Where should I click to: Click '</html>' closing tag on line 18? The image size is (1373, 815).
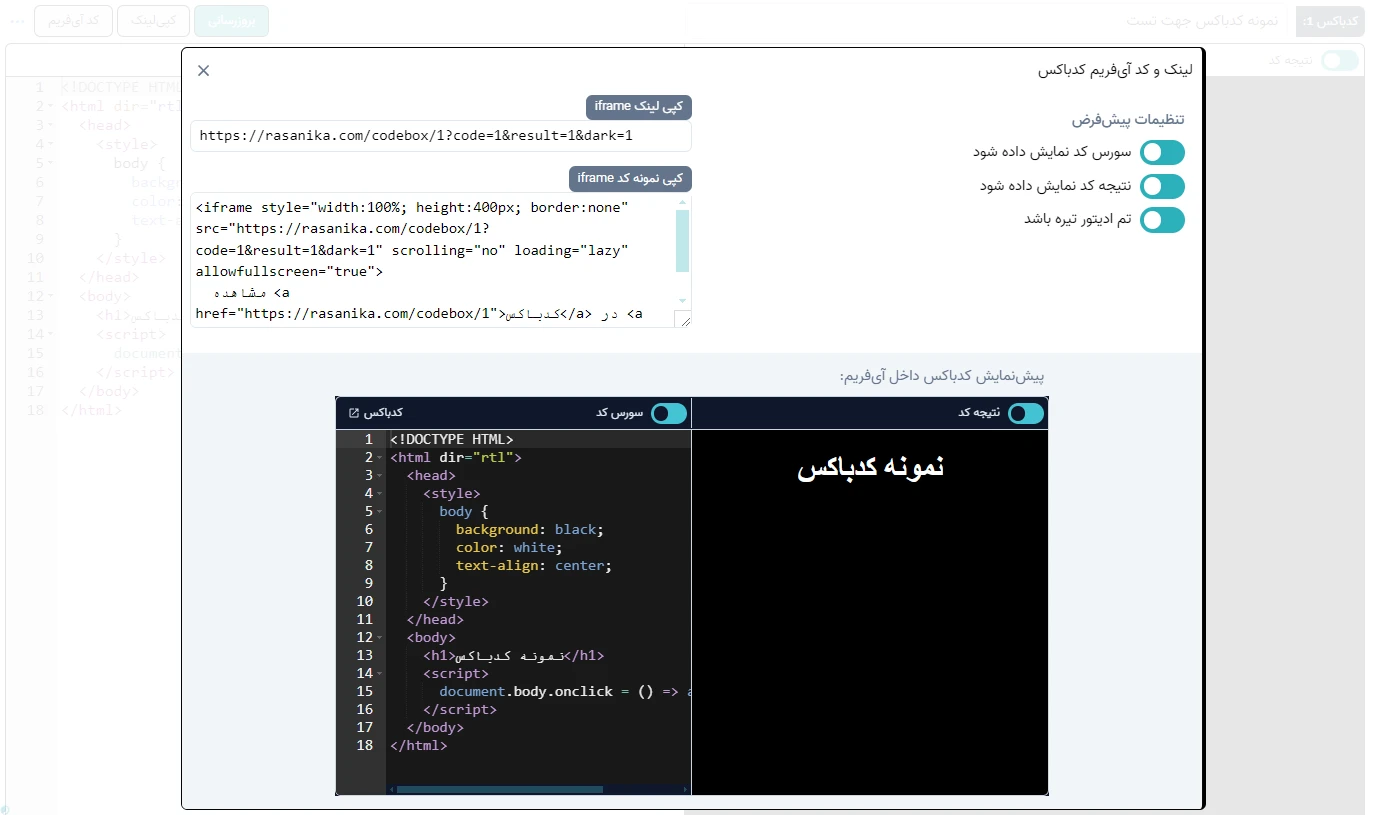(419, 746)
